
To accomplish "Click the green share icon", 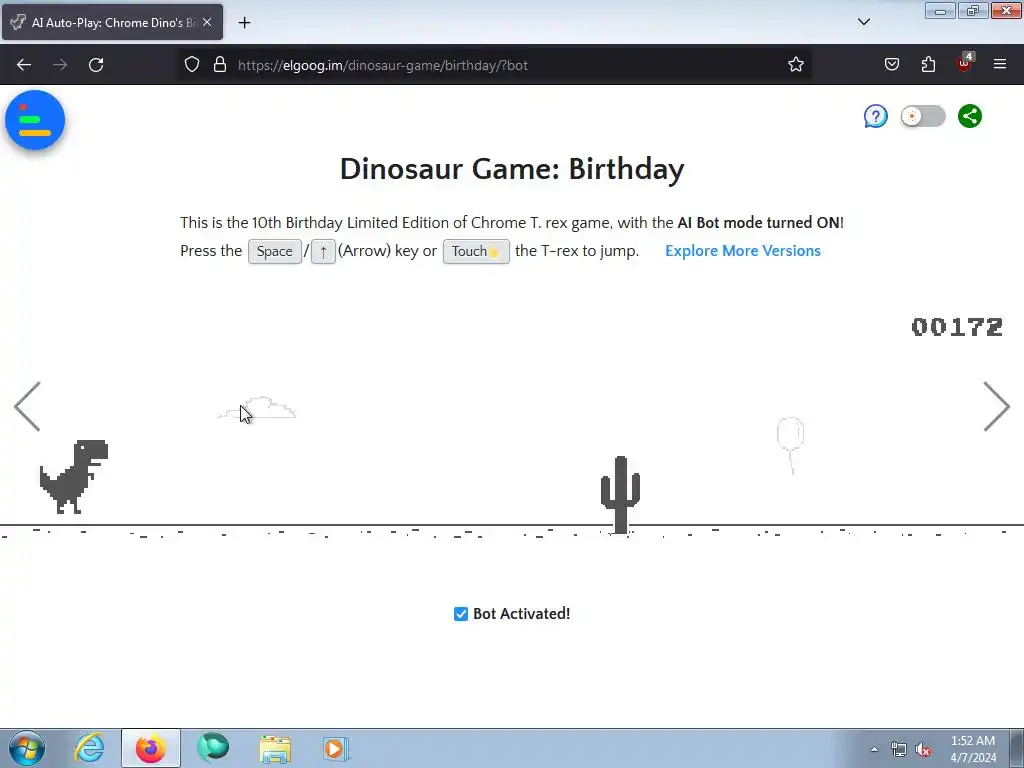I will 970,116.
